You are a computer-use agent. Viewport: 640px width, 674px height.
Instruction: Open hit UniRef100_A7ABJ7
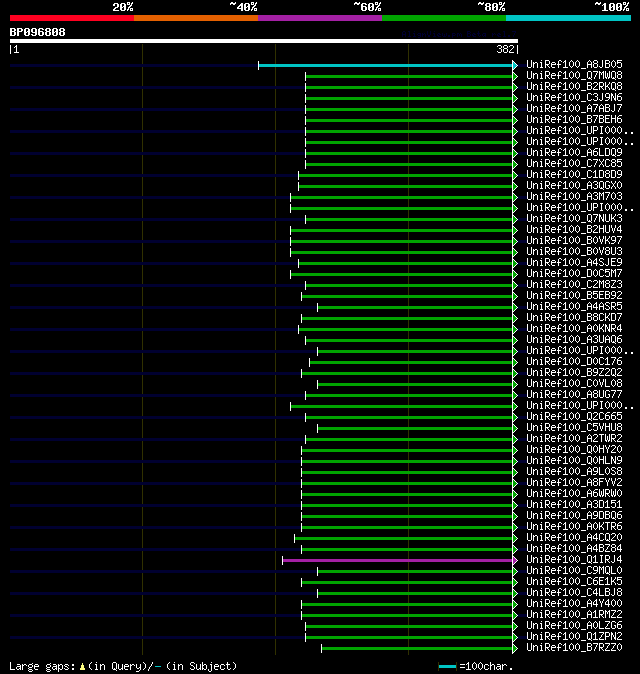pyautogui.click(x=574, y=108)
